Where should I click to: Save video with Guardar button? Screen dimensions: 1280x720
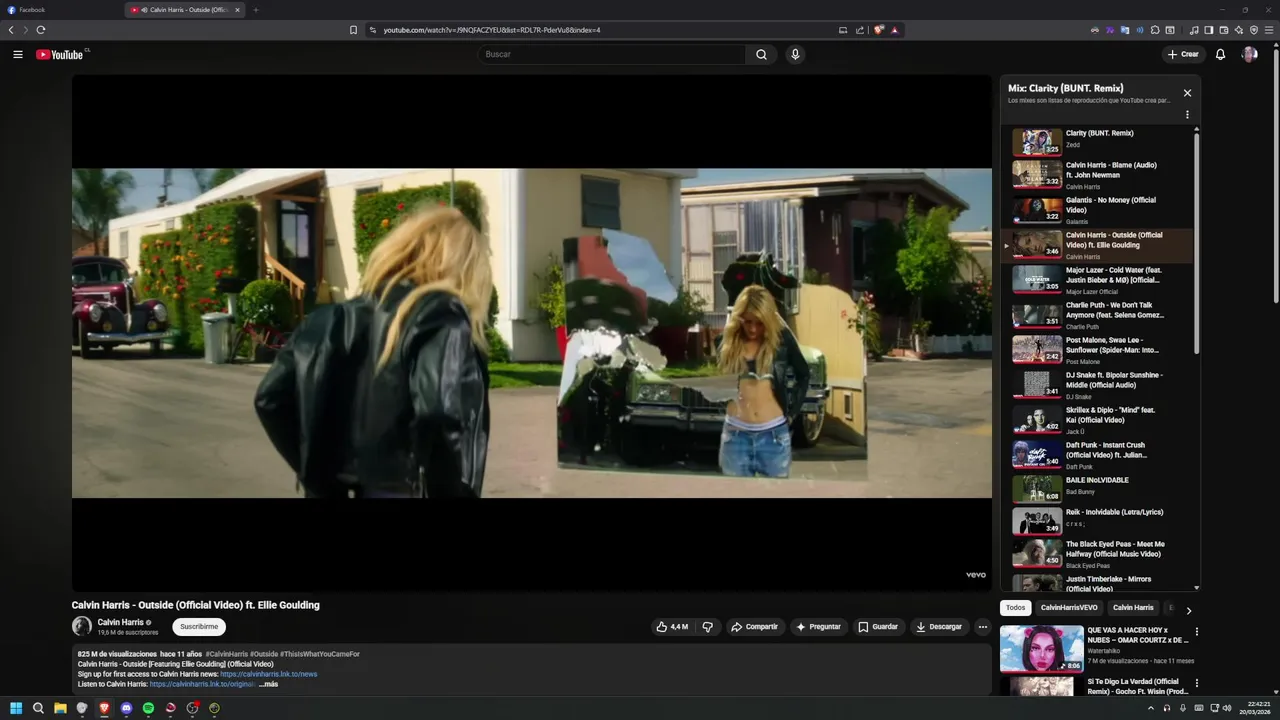(x=878, y=627)
